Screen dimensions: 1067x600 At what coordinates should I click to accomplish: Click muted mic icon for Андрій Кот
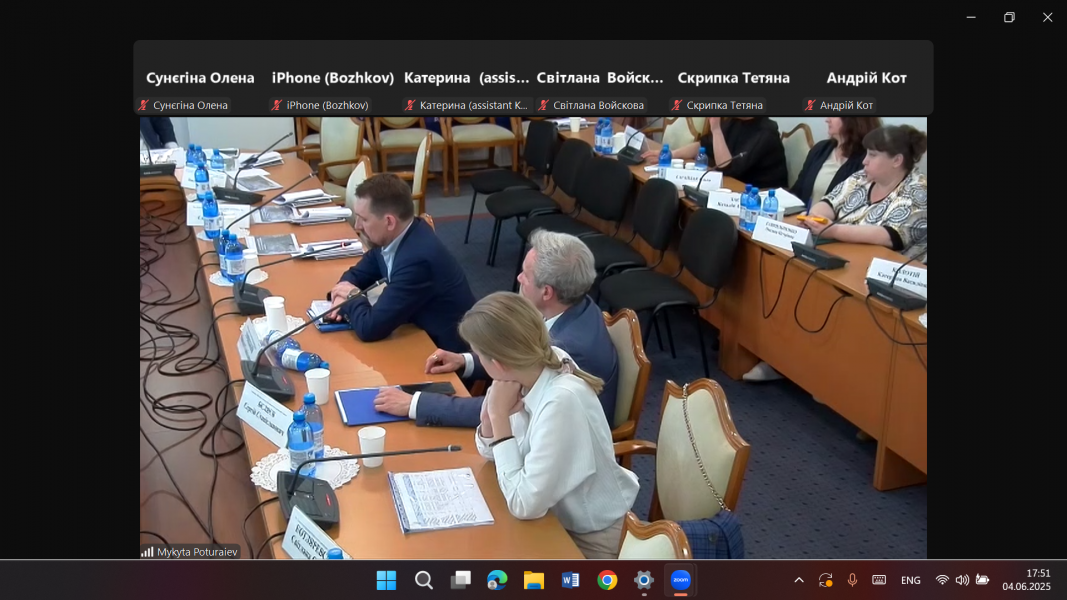pyautogui.click(x=810, y=105)
